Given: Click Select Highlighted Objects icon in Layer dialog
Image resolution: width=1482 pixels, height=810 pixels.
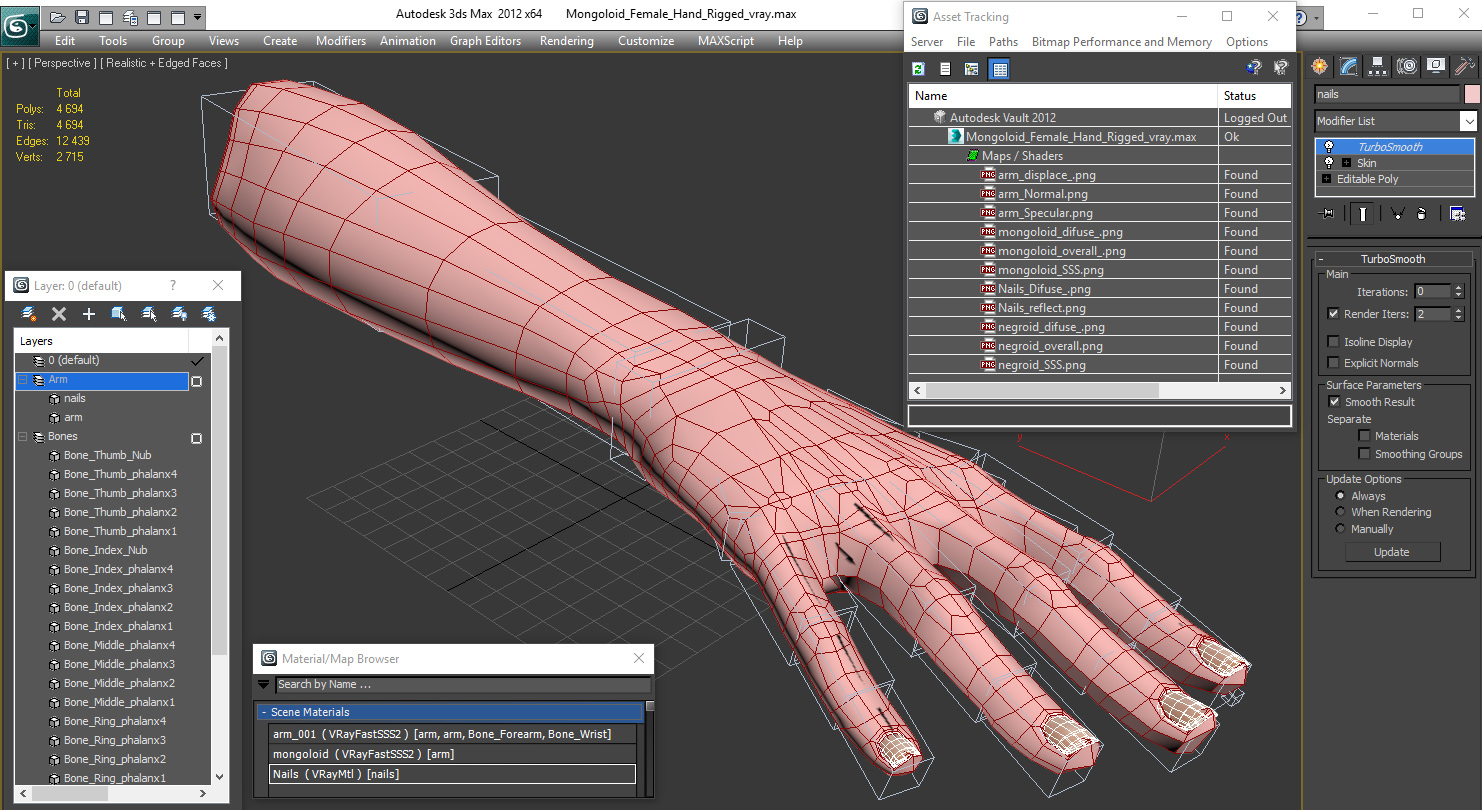Looking at the screenshot, I should [x=119, y=314].
